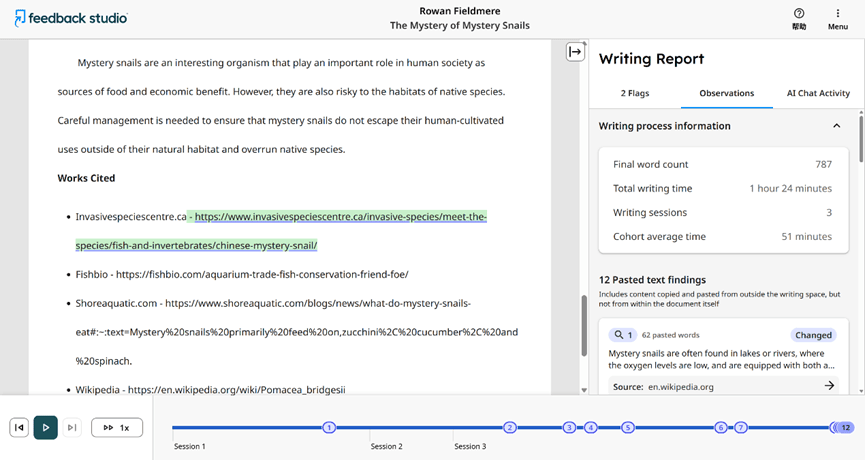Select timeline marker 12 at the end
The width and height of the screenshot is (865, 460).
point(845,427)
